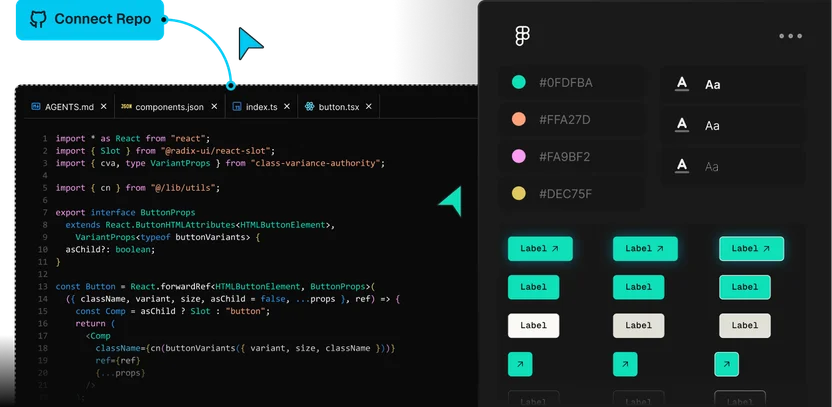Viewport: 832px width, 407px height.
Task: Click "<Comp" tag on line 17
Action: coord(98,336)
